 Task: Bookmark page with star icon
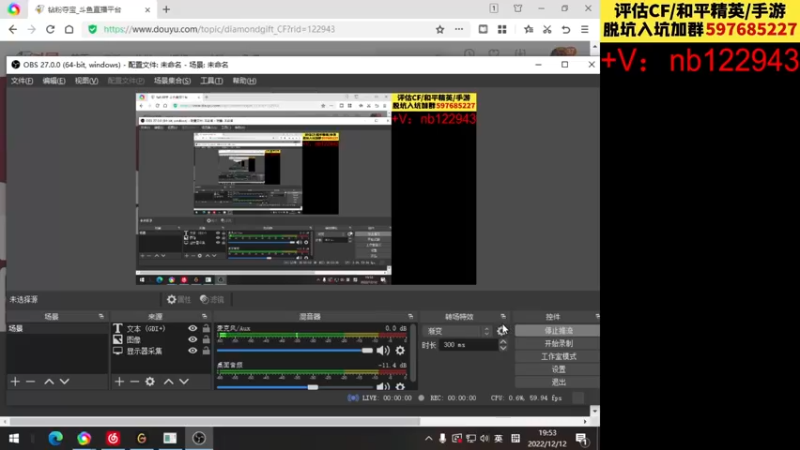pos(440,30)
